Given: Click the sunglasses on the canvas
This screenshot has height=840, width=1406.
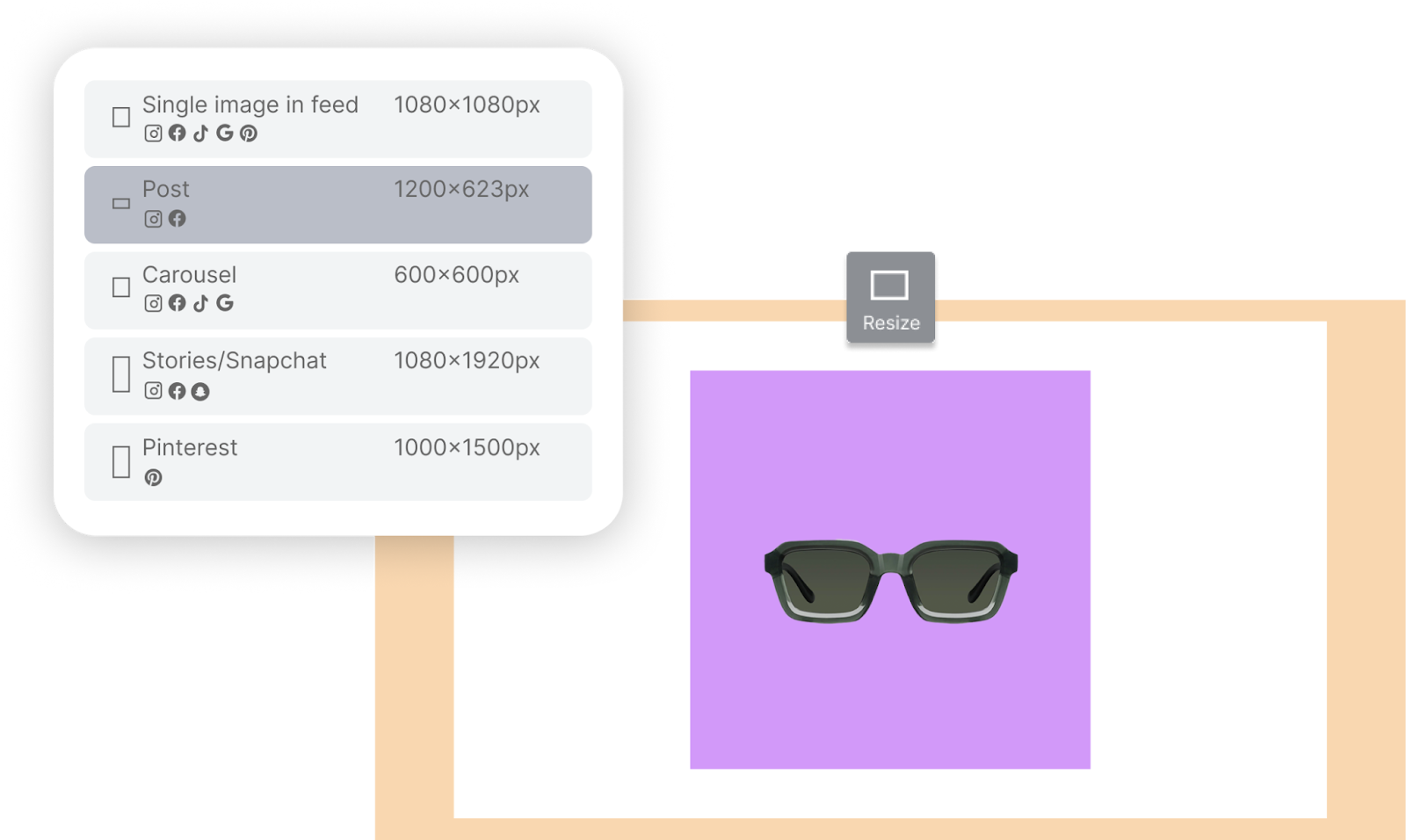Looking at the screenshot, I should click(x=891, y=582).
